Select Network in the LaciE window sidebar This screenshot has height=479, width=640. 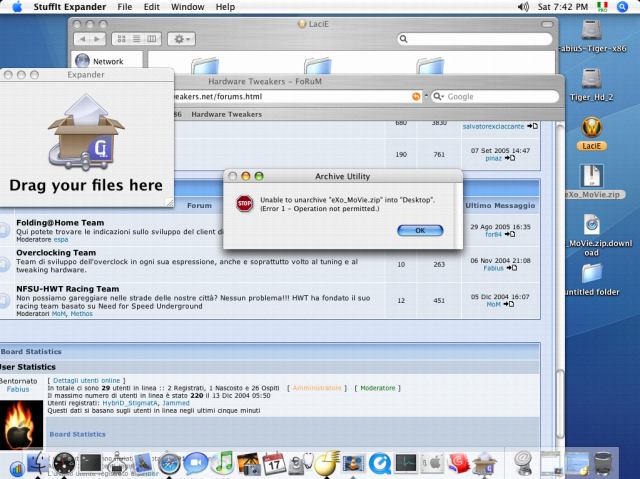(100, 61)
